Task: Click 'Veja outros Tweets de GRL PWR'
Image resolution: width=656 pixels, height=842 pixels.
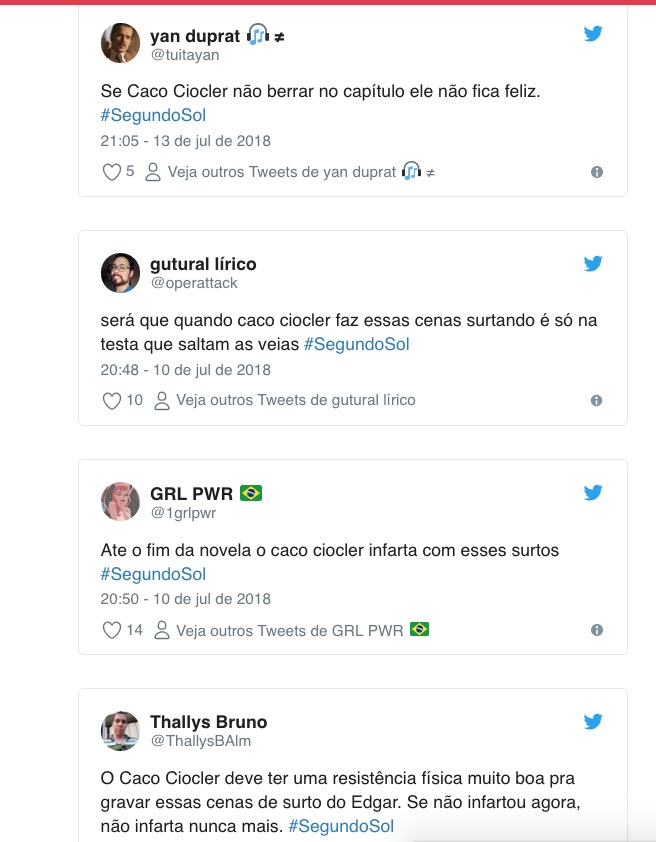Action: click(290, 631)
